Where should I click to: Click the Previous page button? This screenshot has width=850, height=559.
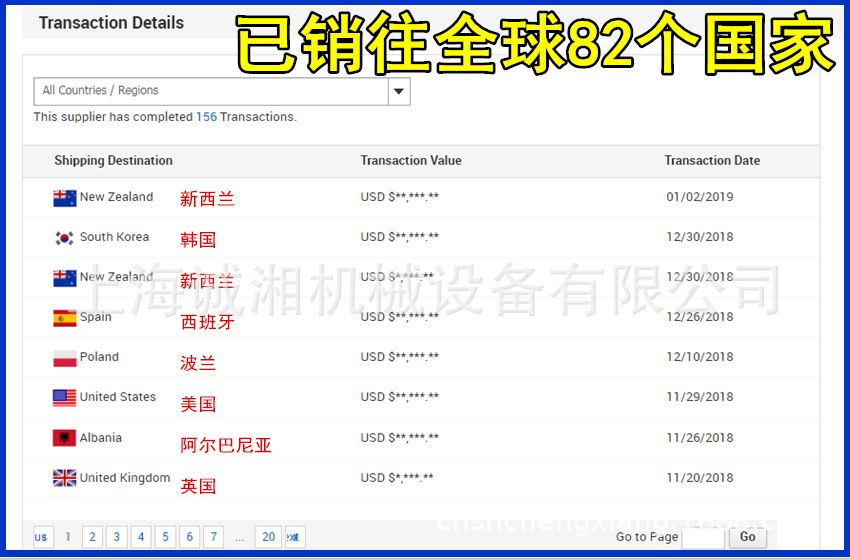pos(43,537)
